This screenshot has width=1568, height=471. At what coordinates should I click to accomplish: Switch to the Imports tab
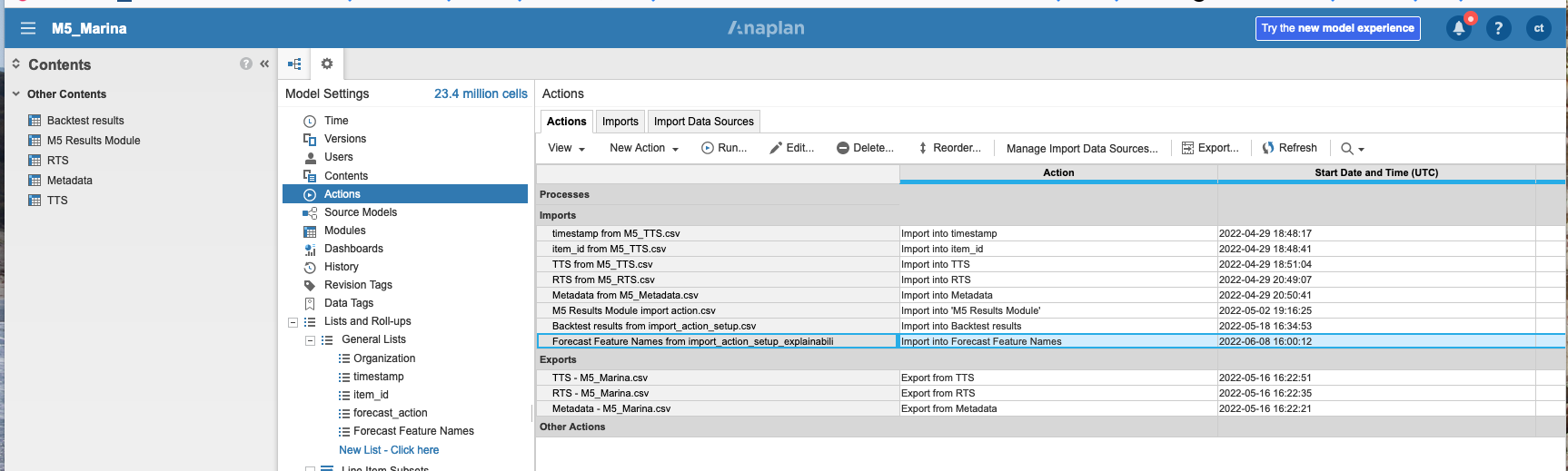620,122
